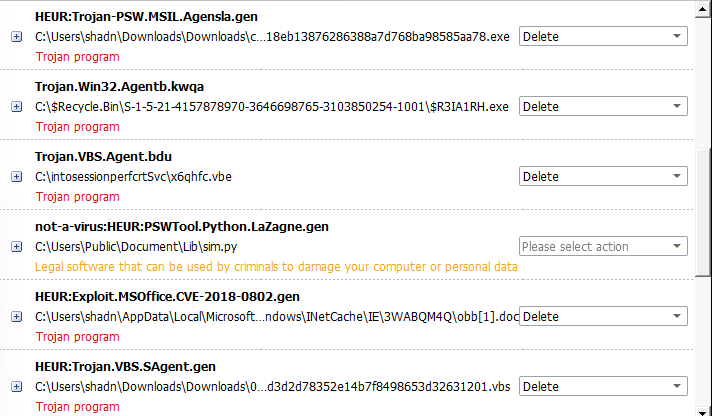Open action dropdown for obb[1].doc exploit

[x=603, y=317]
